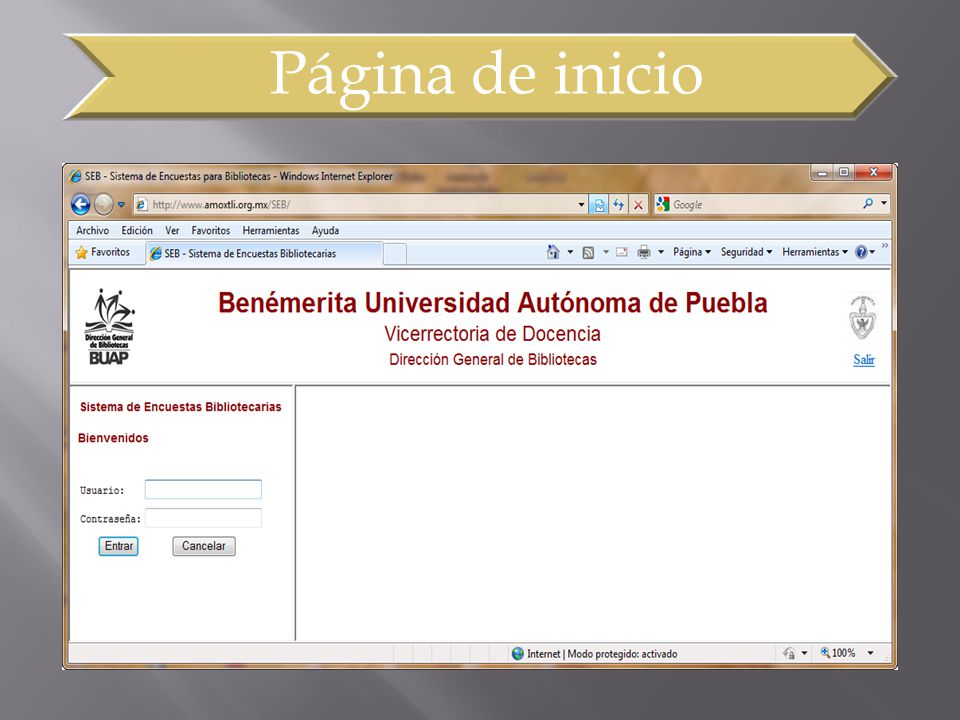Click the RSS feeds icon
960x720 pixels.
pyautogui.click(x=588, y=252)
